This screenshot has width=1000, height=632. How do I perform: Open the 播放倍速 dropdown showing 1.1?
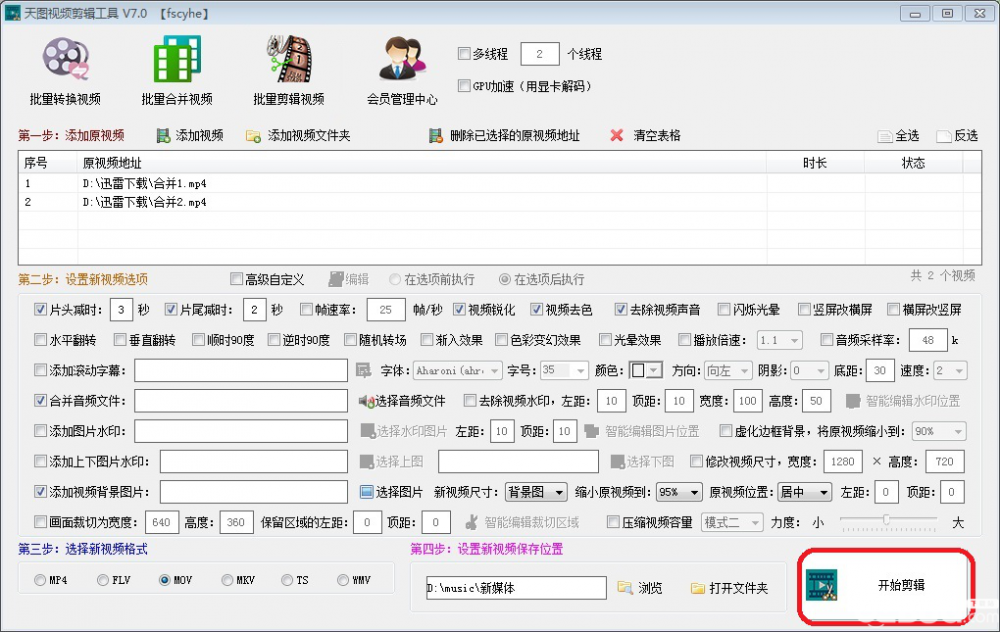tap(779, 340)
